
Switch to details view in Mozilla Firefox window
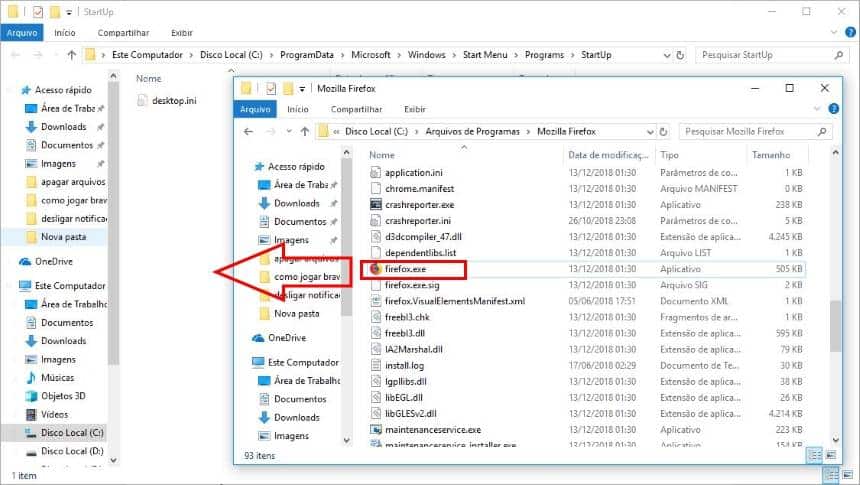pos(815,455)
